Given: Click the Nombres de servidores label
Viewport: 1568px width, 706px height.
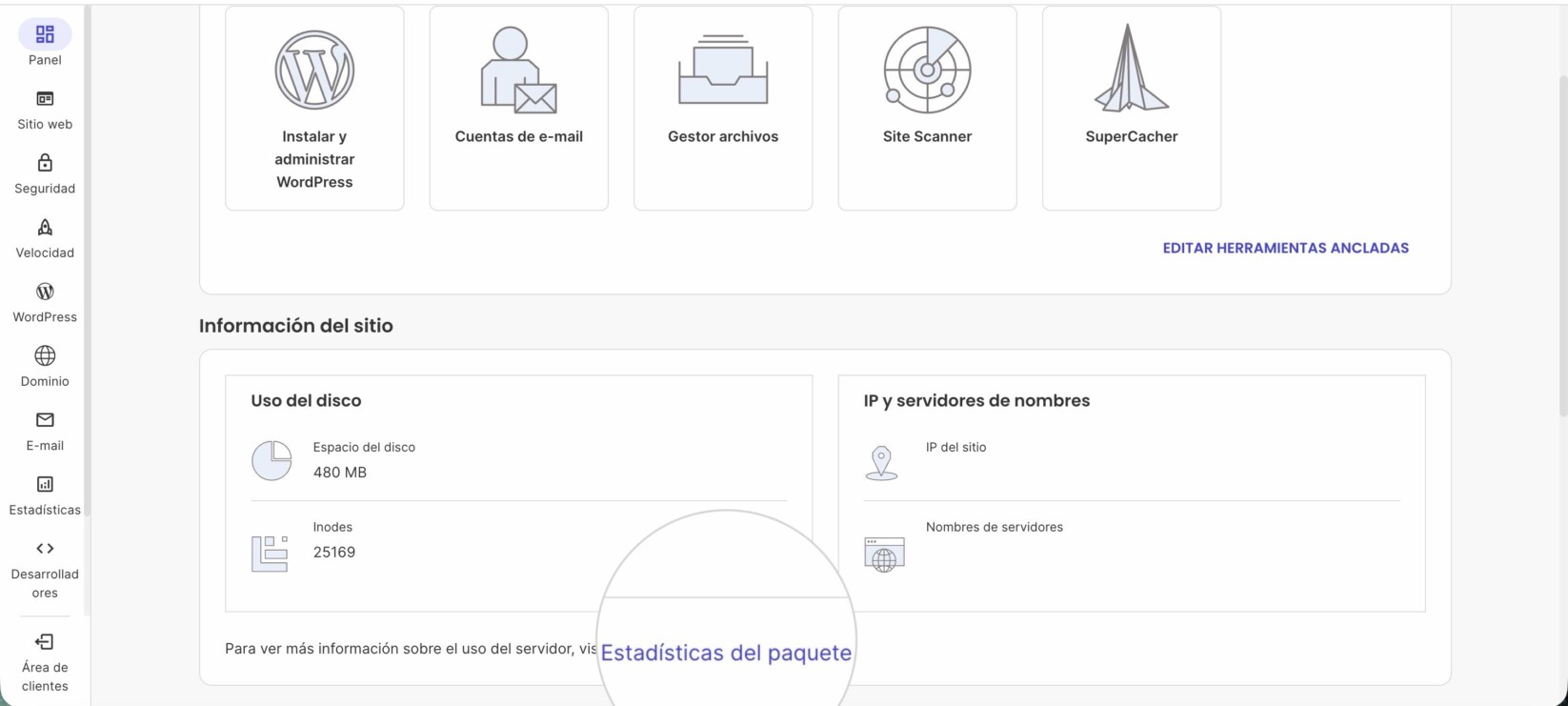Looking at the screenshot, I should [994, 527].
